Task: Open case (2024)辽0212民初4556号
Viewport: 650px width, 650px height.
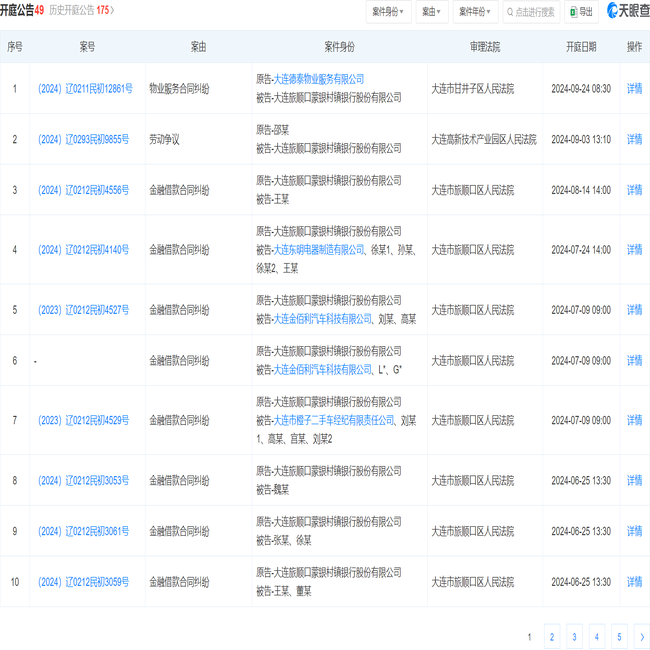Action: click(83, 190)
